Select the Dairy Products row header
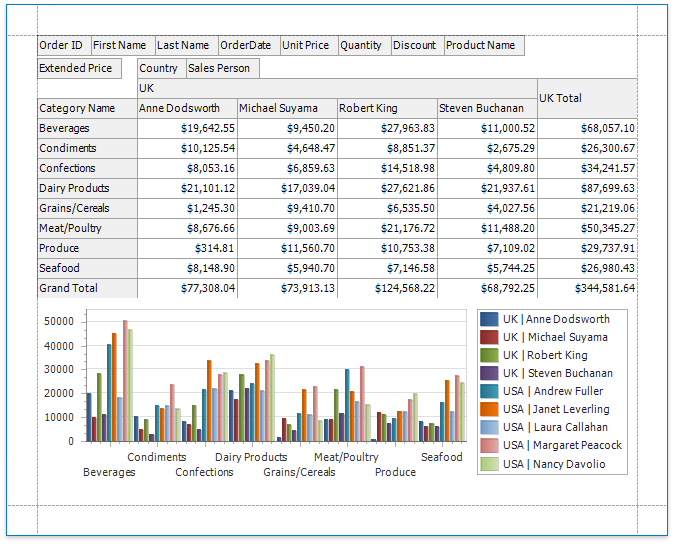The width and height of the screenshot is (674, 544). pos(86,188)
